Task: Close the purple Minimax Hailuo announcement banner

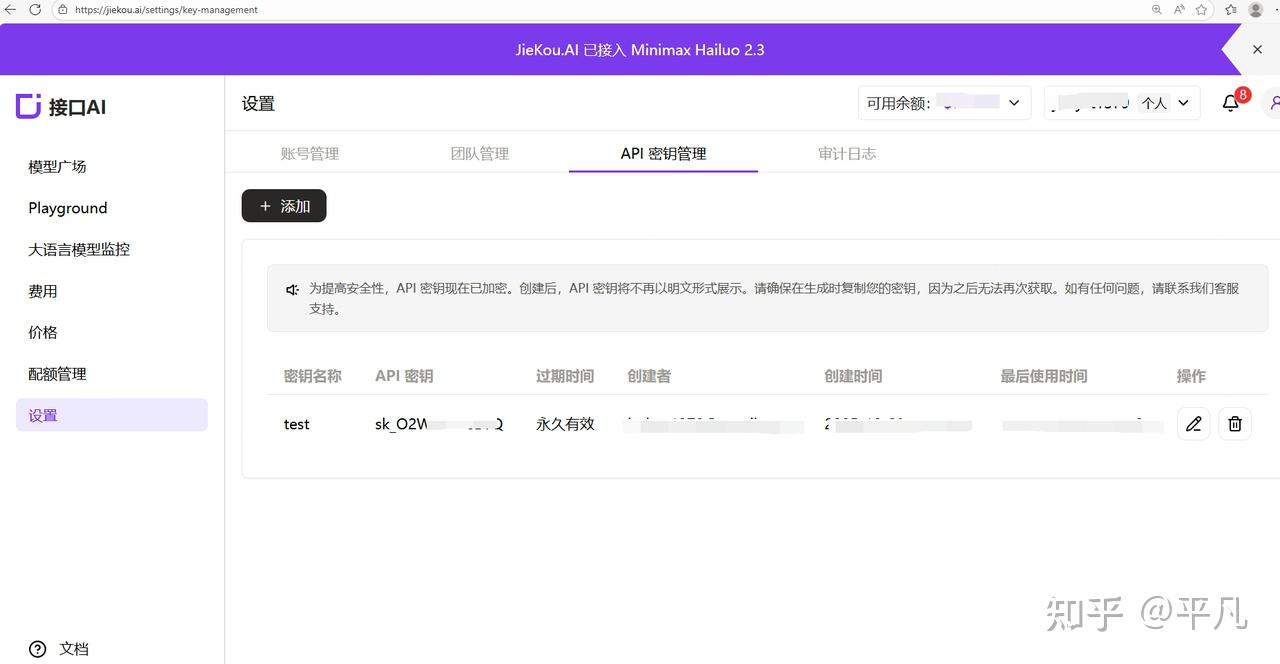Action: [x=1257, y=49]
